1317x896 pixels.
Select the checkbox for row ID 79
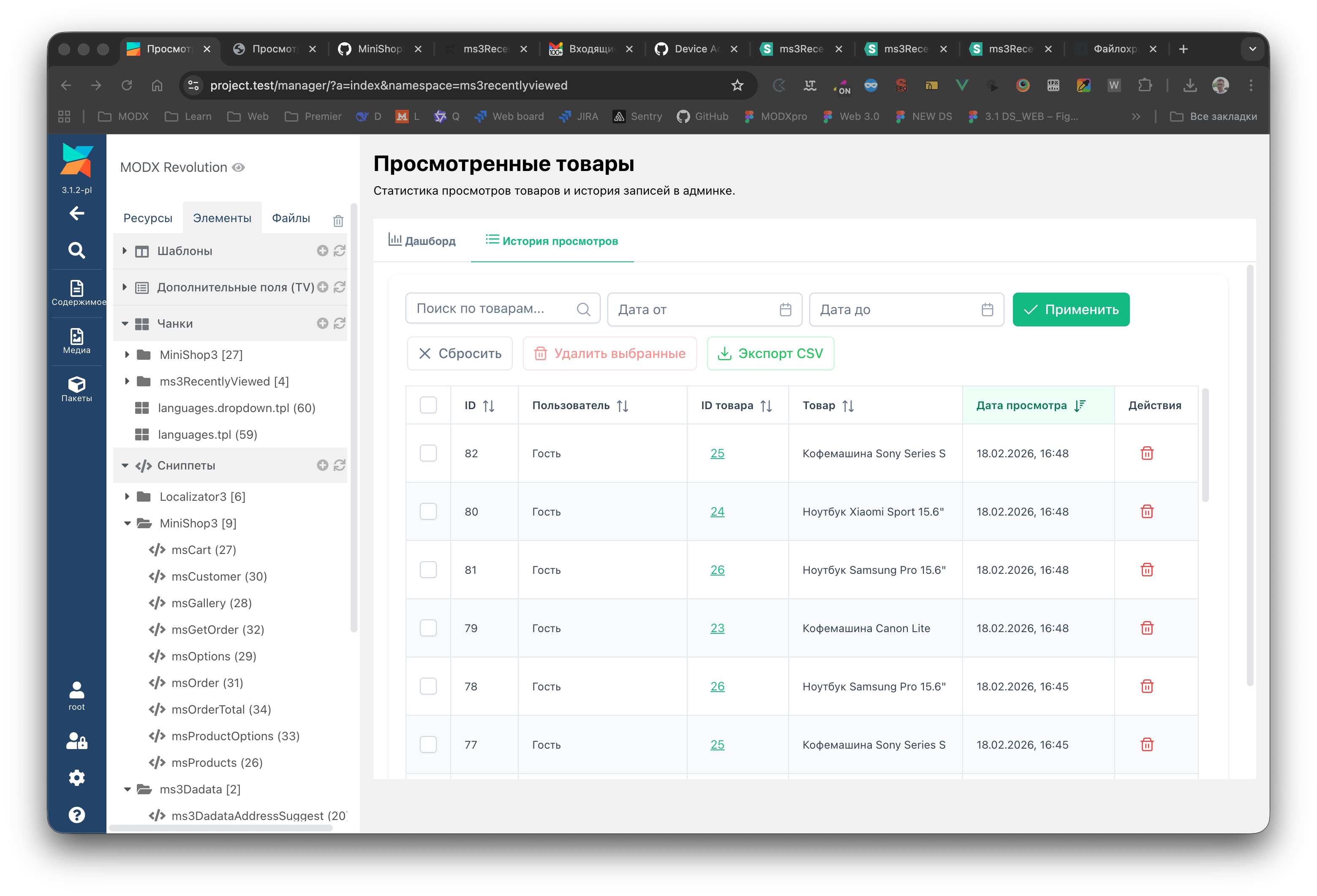tap(428, 628)
